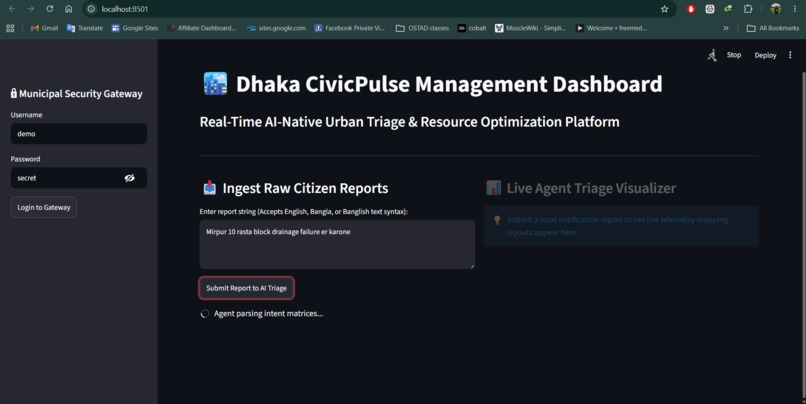
Task: Go back in browser history
Action: [12, 9]
